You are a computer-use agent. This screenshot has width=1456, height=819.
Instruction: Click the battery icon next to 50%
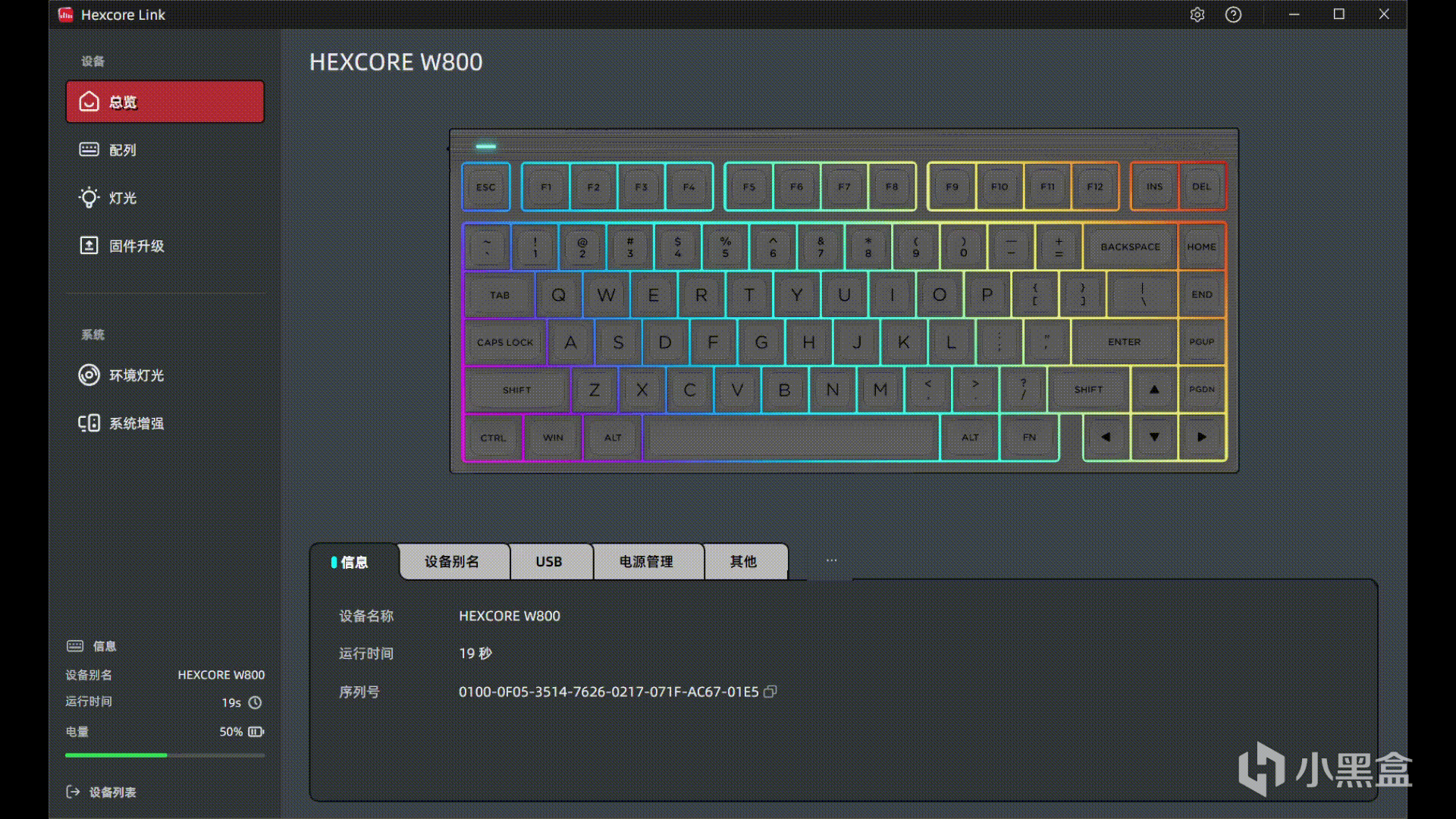click(256, 732)
